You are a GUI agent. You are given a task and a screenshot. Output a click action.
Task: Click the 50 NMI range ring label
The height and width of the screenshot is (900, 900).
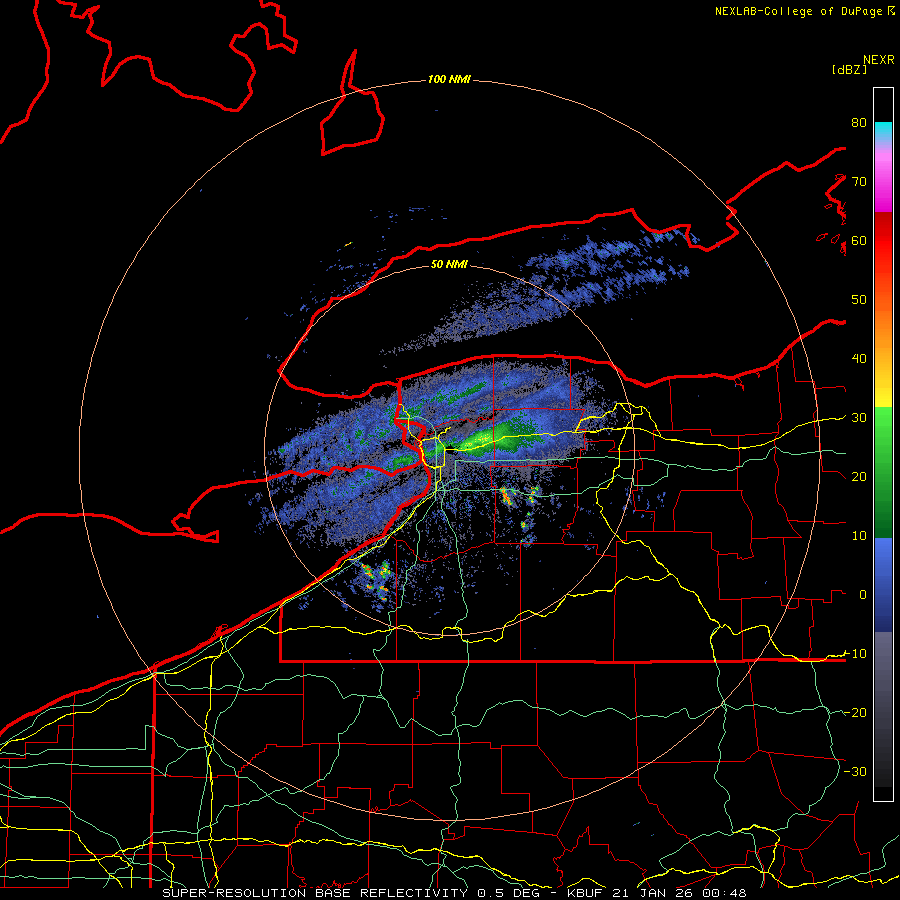click(449, 264)
